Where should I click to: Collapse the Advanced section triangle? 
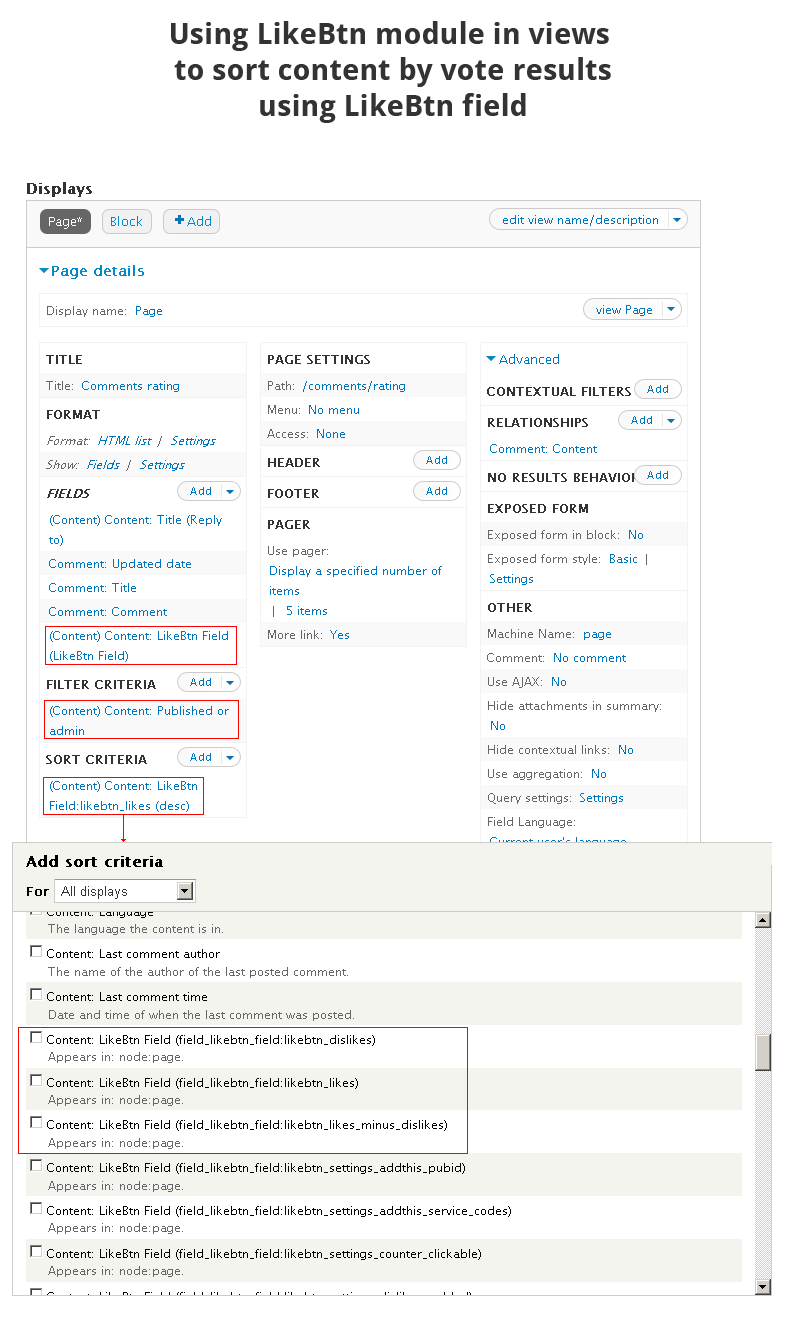491,359
